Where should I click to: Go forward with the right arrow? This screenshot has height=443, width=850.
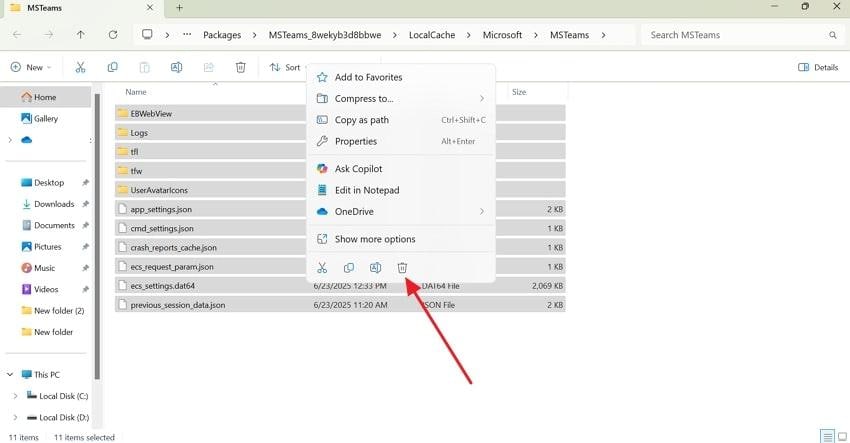point(49,35)
